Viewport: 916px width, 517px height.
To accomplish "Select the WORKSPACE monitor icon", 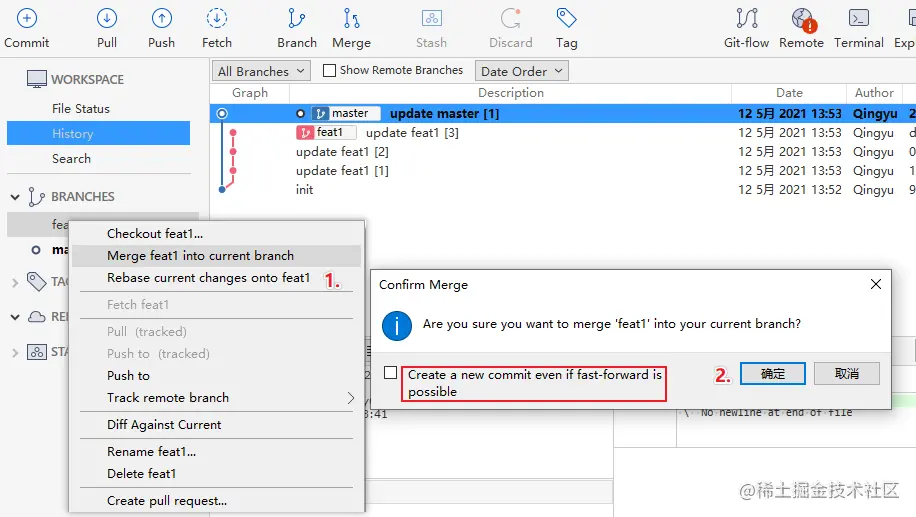I will (x=36, y=79).
